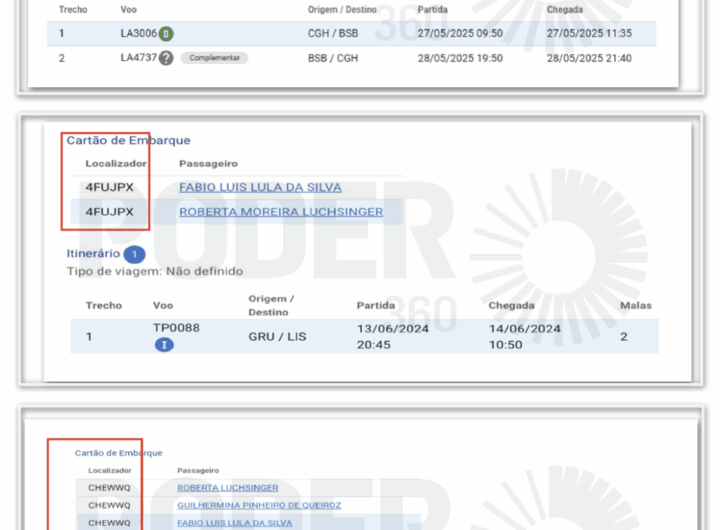Select the 28/05/2025 21:40 arrival time
Image resolution: width=720 pixels, height=530 pixels.
tap(588, 58)
